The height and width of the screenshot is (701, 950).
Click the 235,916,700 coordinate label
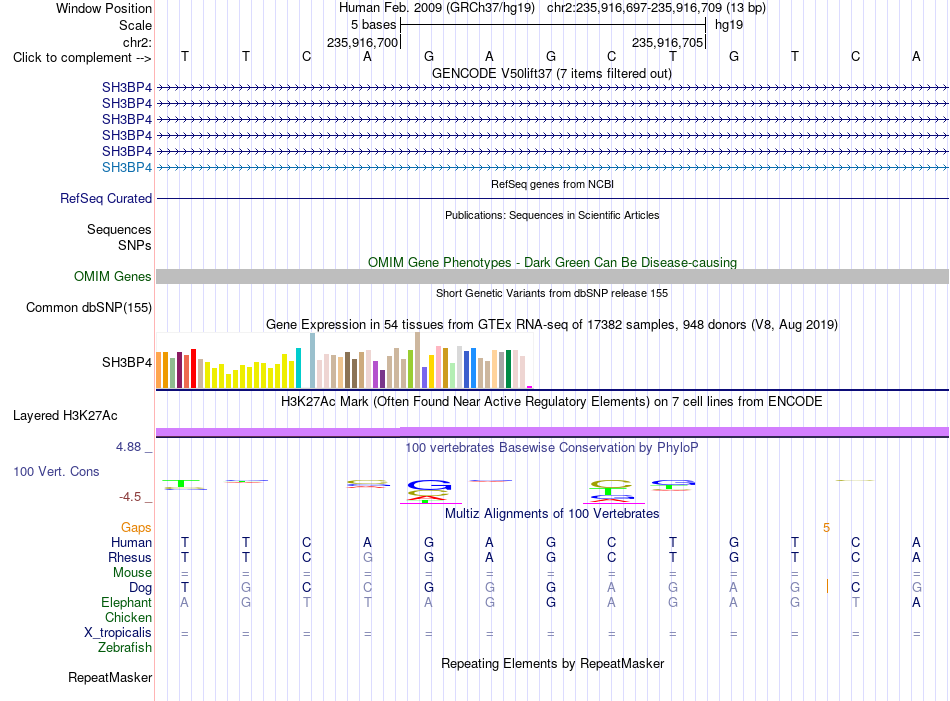[362, 42]
